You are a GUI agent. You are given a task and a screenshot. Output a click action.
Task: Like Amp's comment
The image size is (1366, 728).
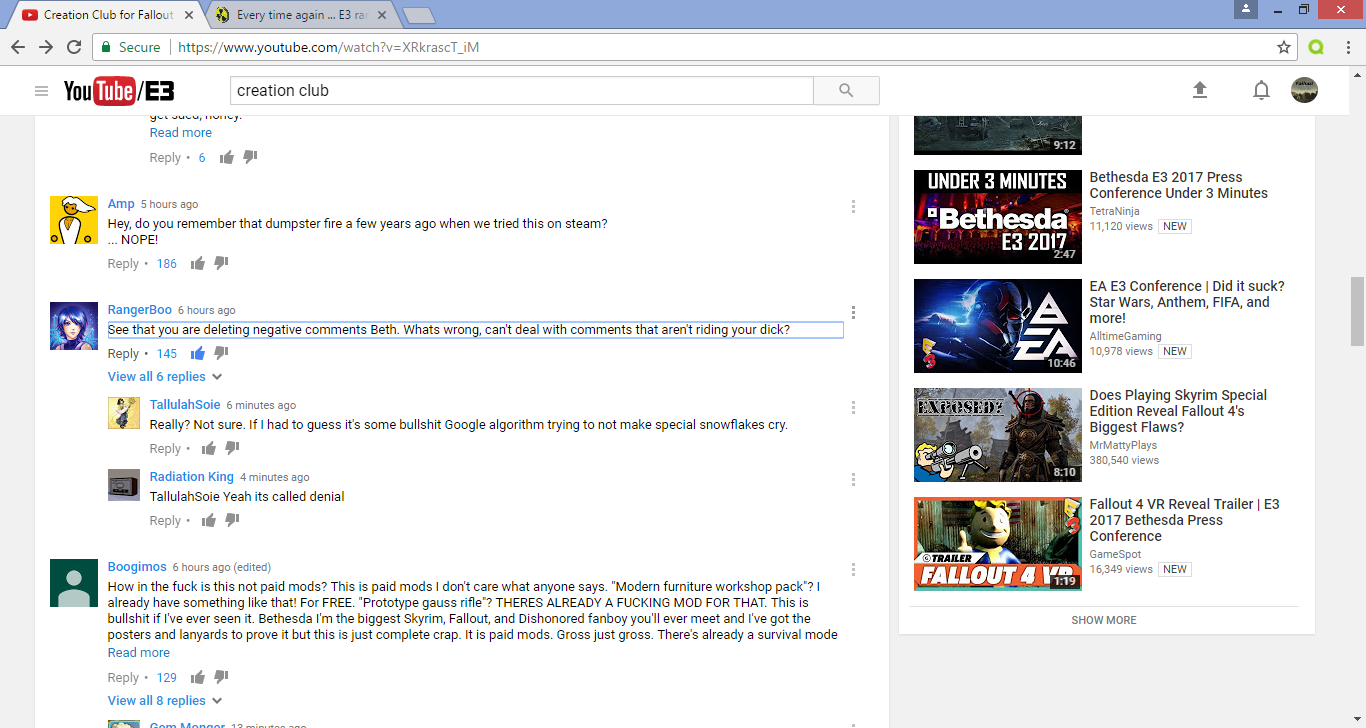198,263
